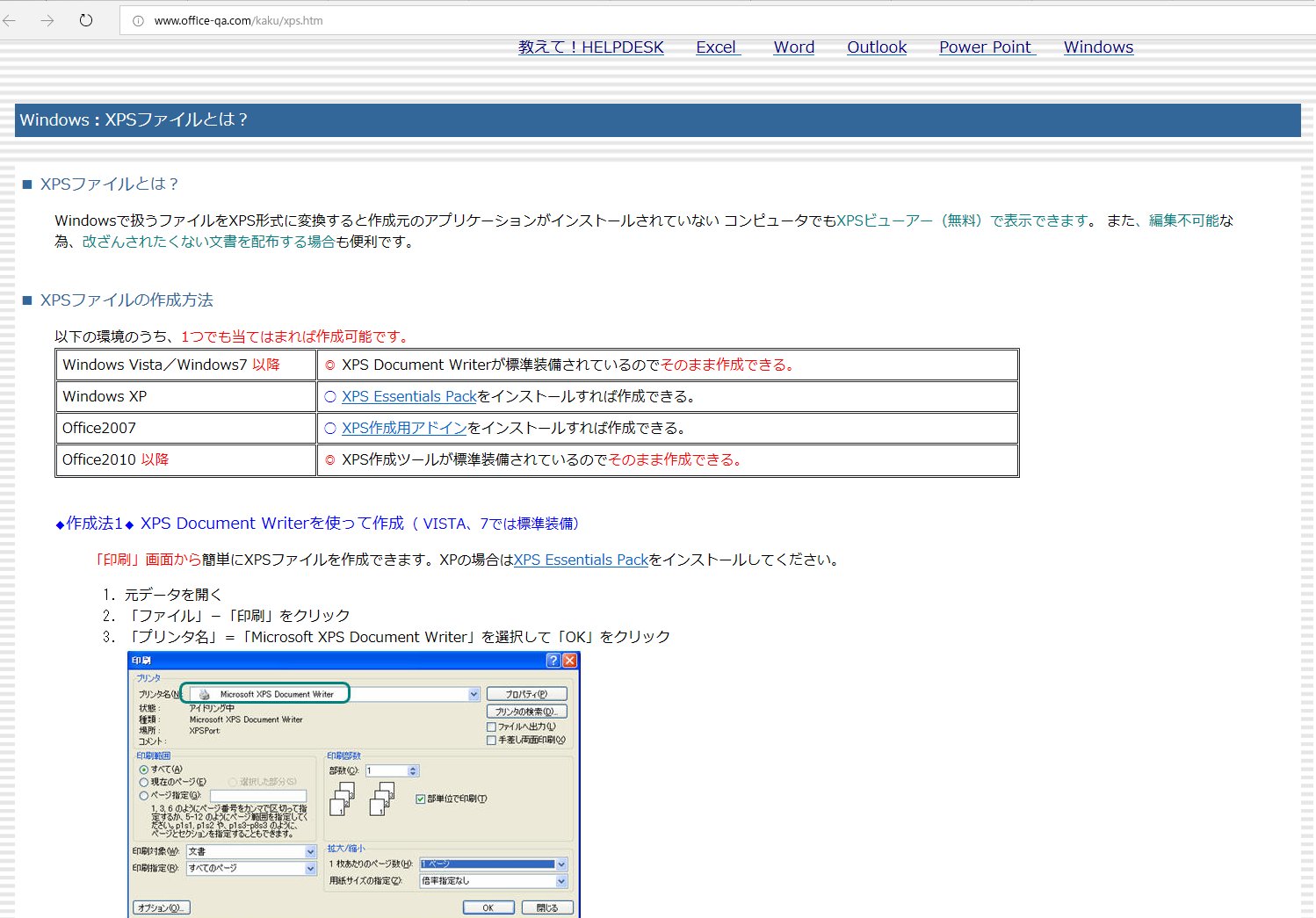Click XPS Essentials Pack link in 作成法1 paragraph
Screen dimensions: 1316x918
(581, 560)
